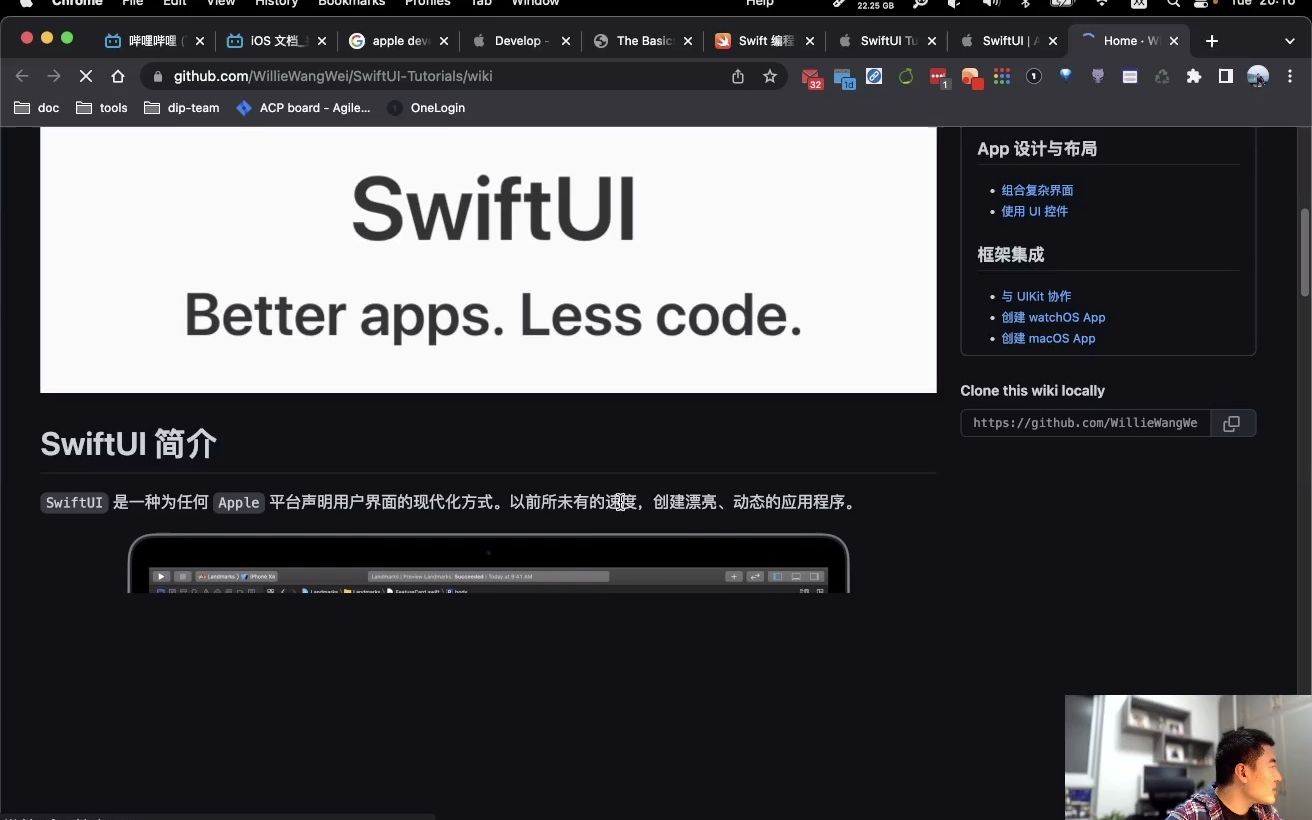Open the macOS Spotlight search icon

tap(1173, 4)
